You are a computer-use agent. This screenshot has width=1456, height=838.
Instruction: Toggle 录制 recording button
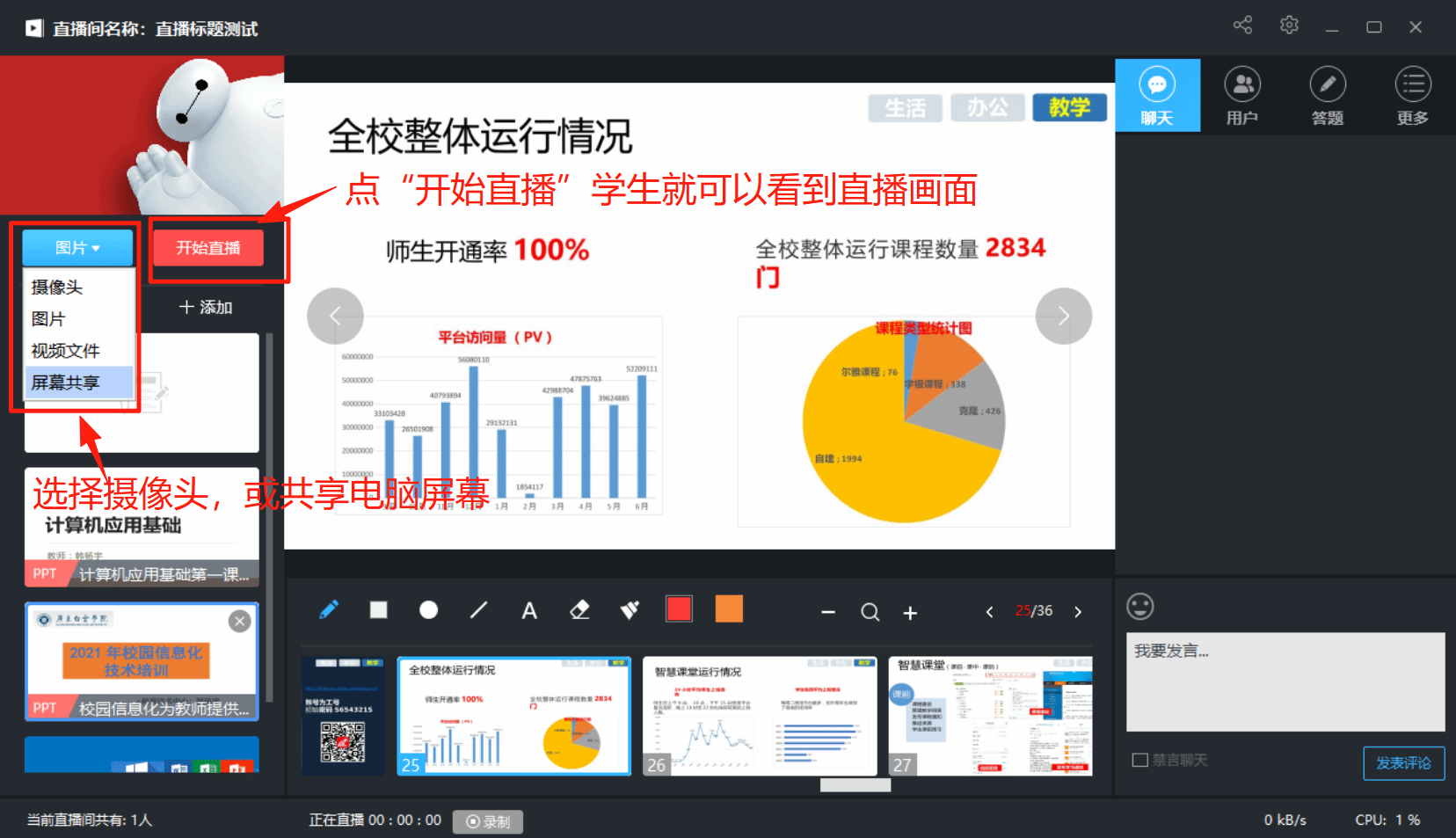(x=488, y=821)
